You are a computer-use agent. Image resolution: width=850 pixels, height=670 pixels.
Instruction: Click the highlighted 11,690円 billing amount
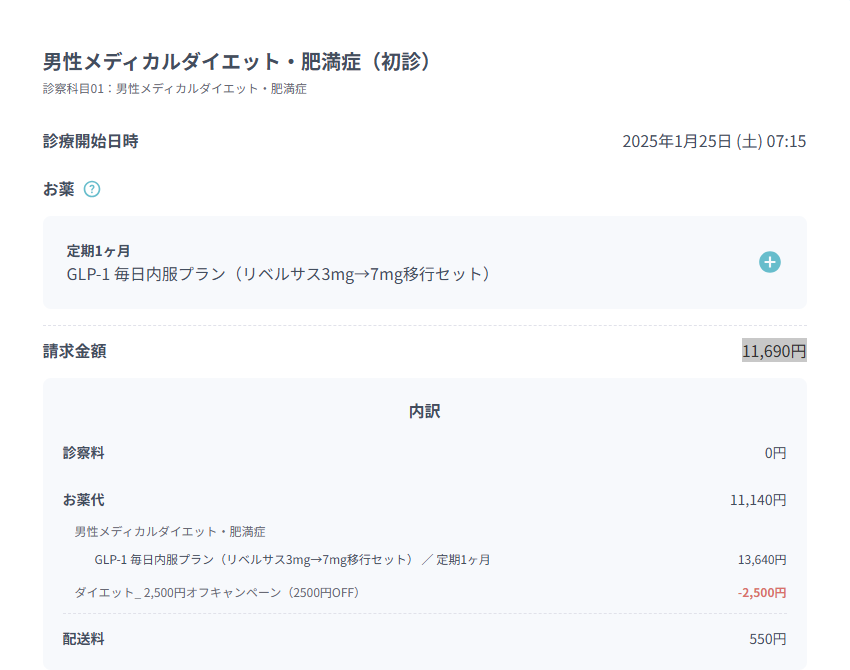pyautogui.click(x=774, y=351)
